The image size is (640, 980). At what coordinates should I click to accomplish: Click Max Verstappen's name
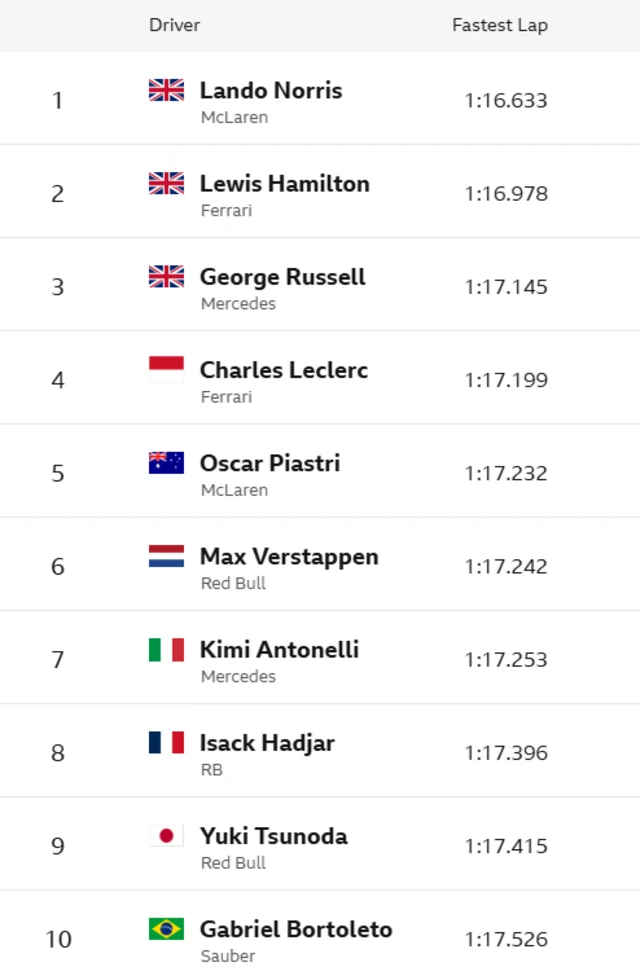[x=289, y=556]
